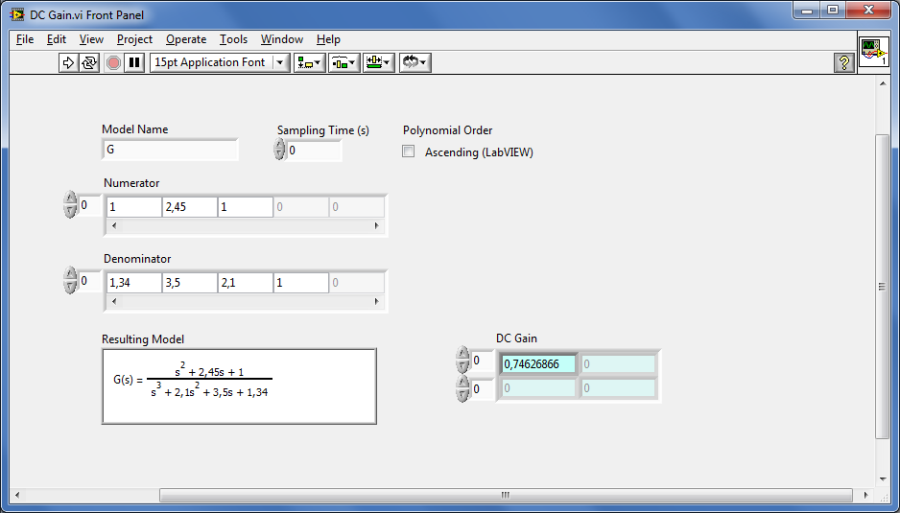Click Run Continuously button
The image size is (900, 513).
pos(89,63)
